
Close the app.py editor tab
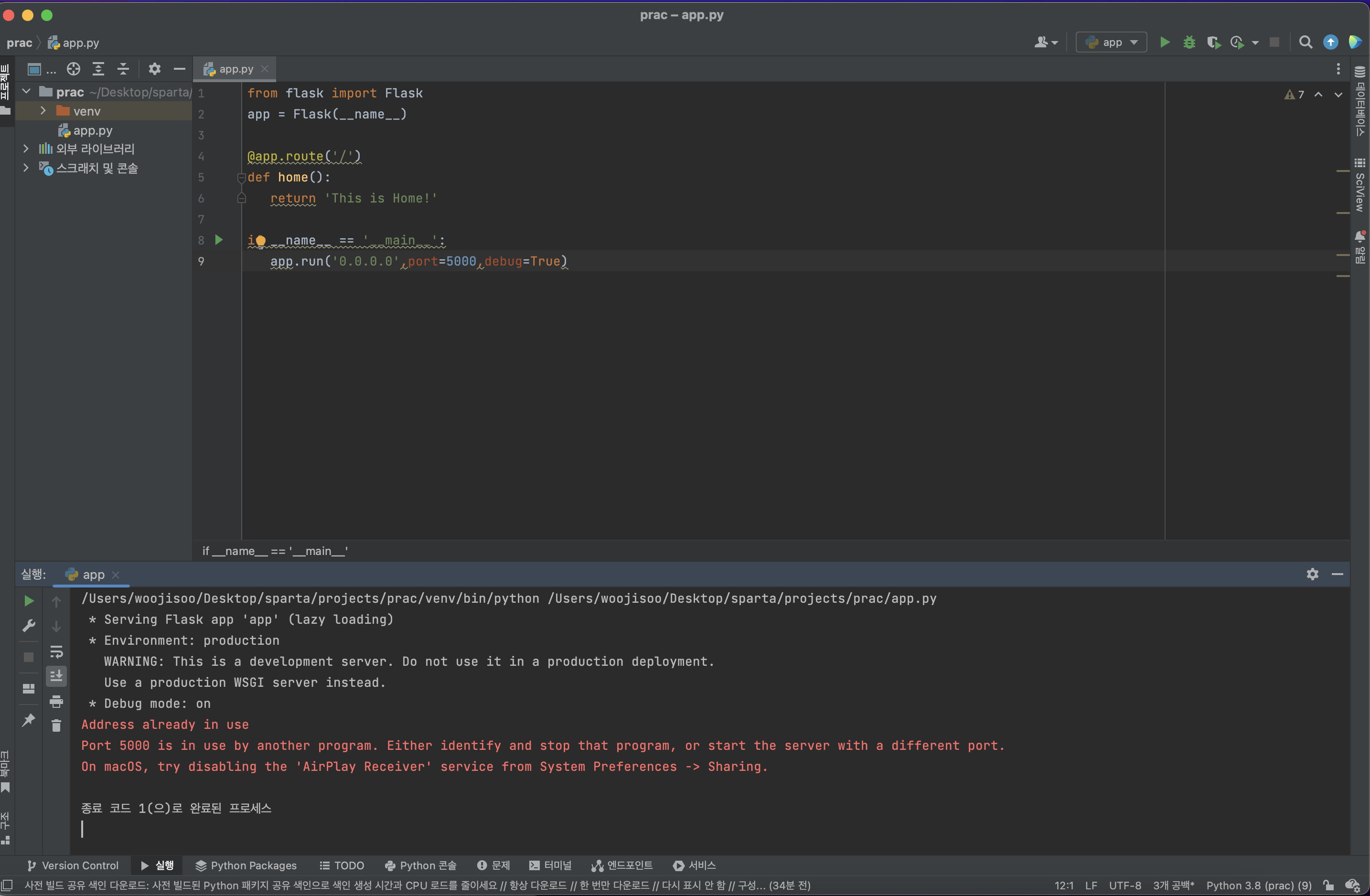tap(265, 69)
